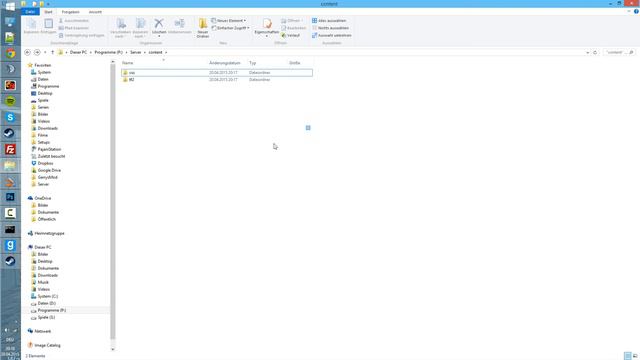The height and width of the screenshot is (360, 640).
Task: Open Explorer help question mark icon
Action: [x=636, y=11]
